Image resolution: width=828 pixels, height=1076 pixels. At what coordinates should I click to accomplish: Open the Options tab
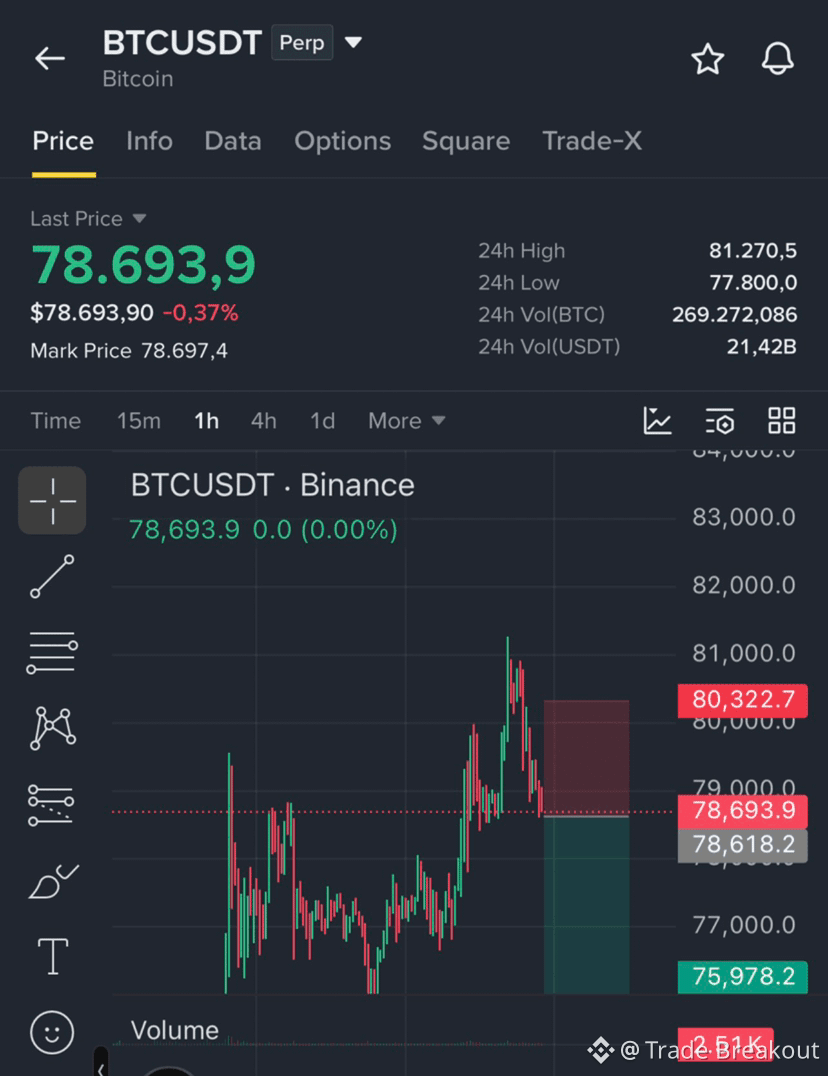tap(342, 141)
